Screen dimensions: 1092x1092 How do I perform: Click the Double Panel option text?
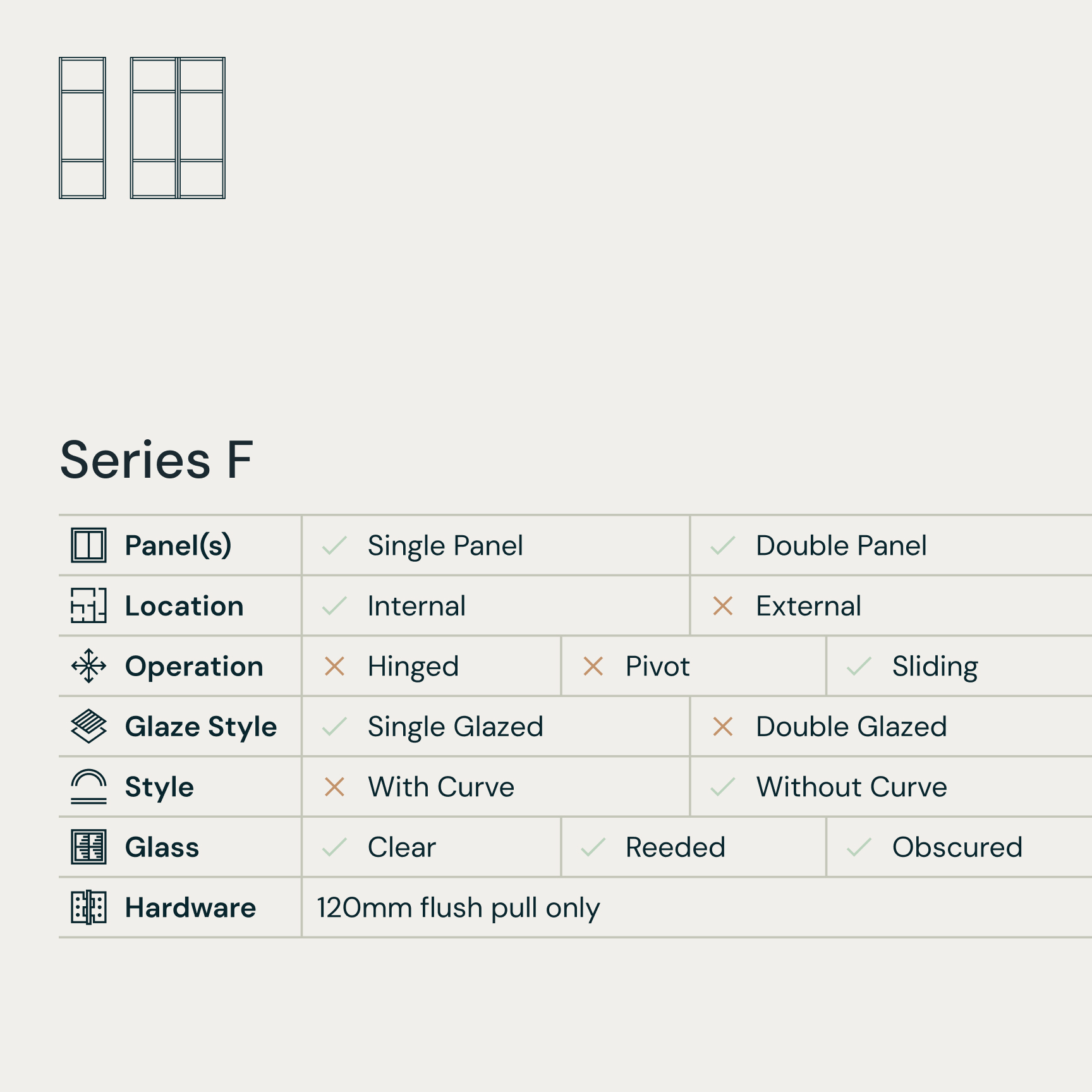coord(841,545)
